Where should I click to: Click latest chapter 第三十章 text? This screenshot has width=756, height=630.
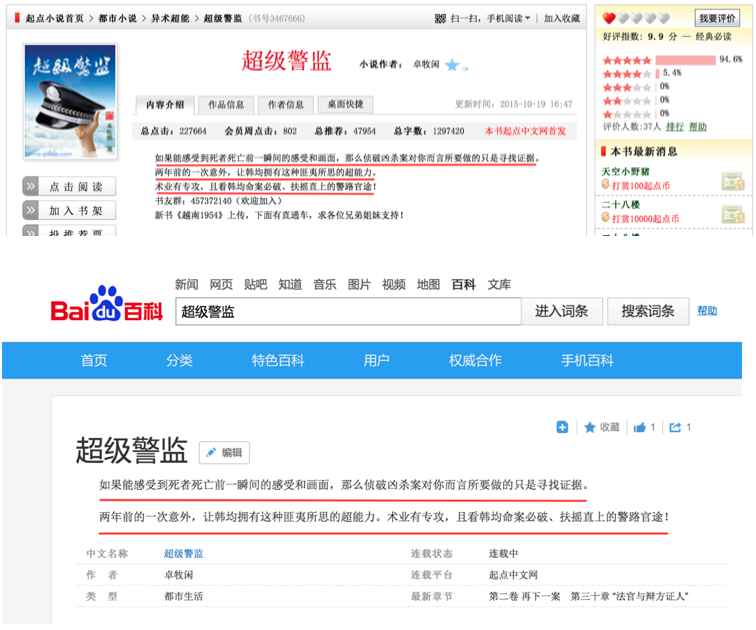pos(629,597)
